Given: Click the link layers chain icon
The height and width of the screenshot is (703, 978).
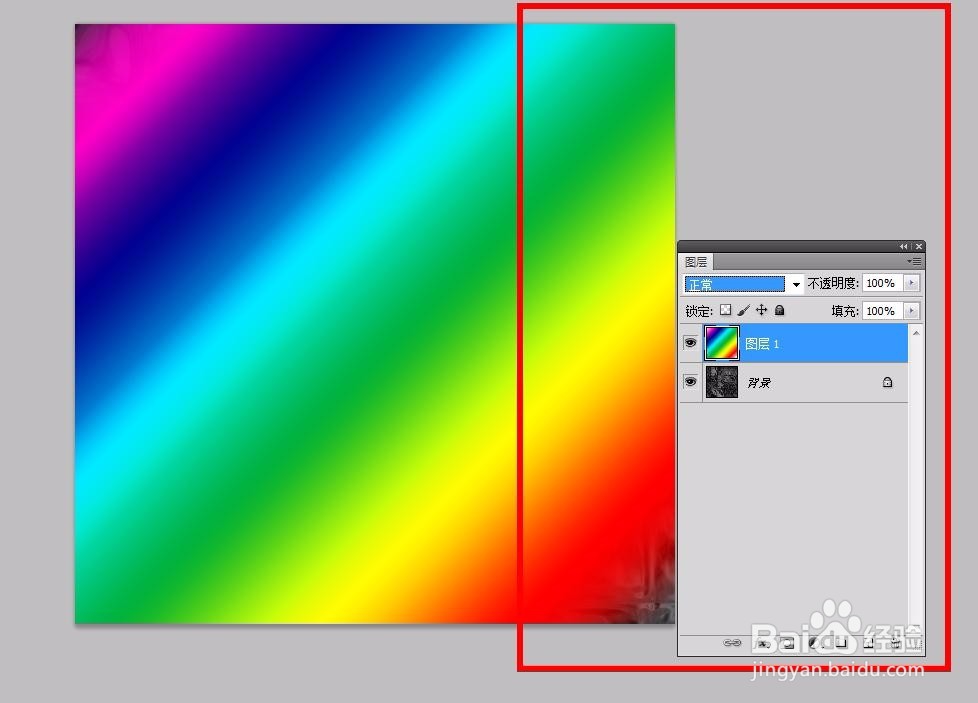Looking at the screenshot, I should pos(732,642).
